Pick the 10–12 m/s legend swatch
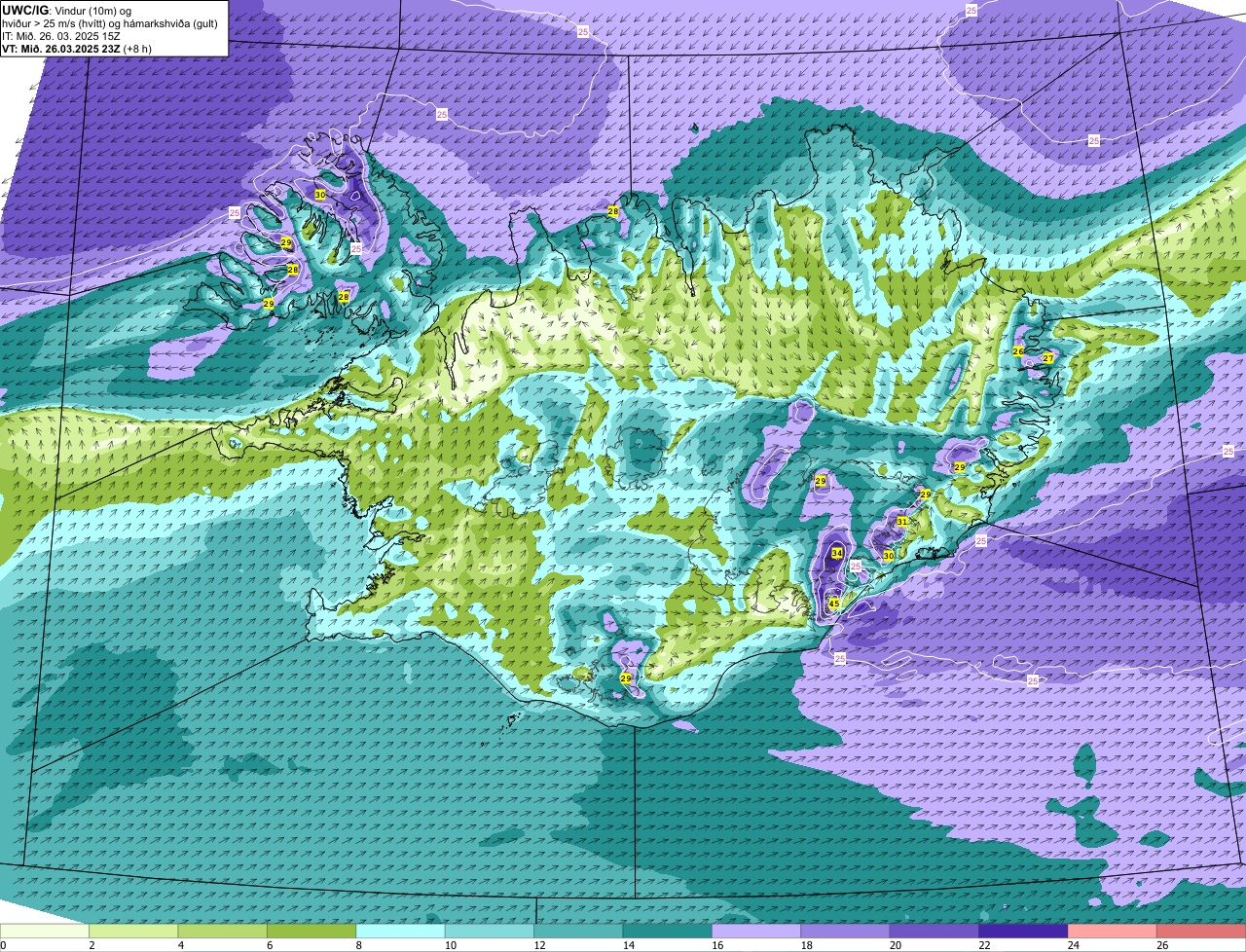This screenshot has height=952, width=1246. point(490,932)
